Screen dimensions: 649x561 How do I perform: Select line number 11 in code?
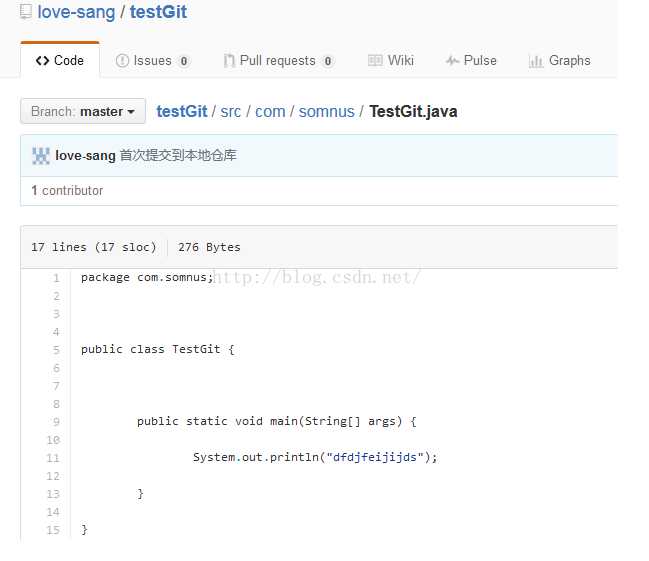(x=53, y=457)
